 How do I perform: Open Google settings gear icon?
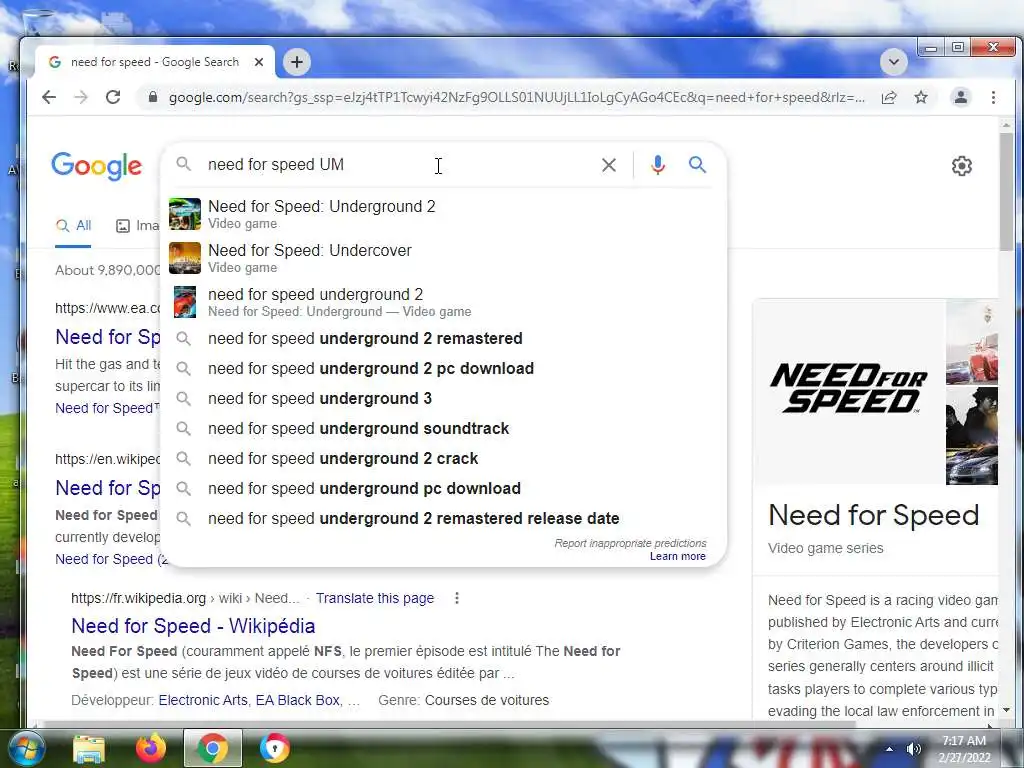click(961, 166)
